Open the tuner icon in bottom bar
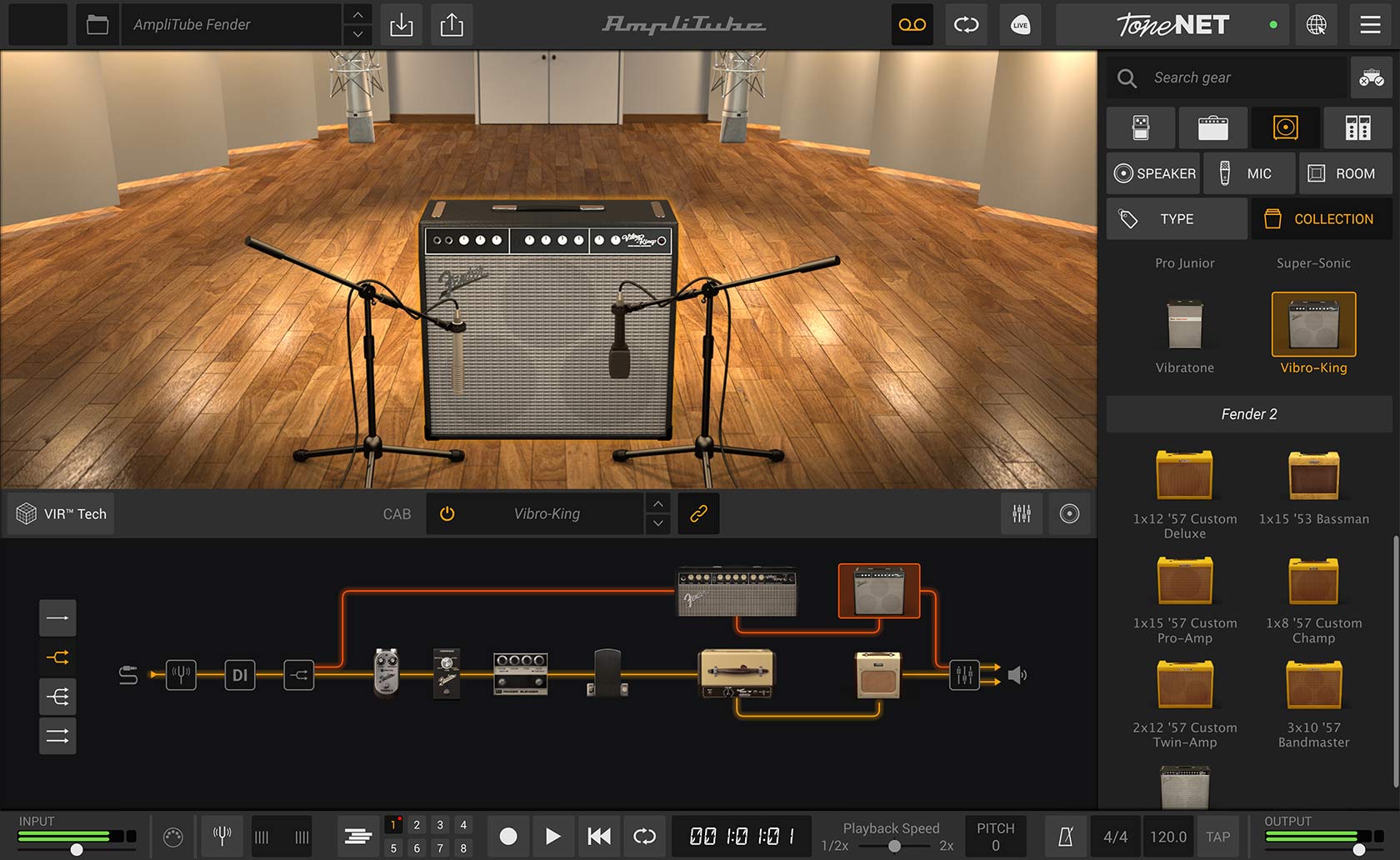 coord(222,836)
